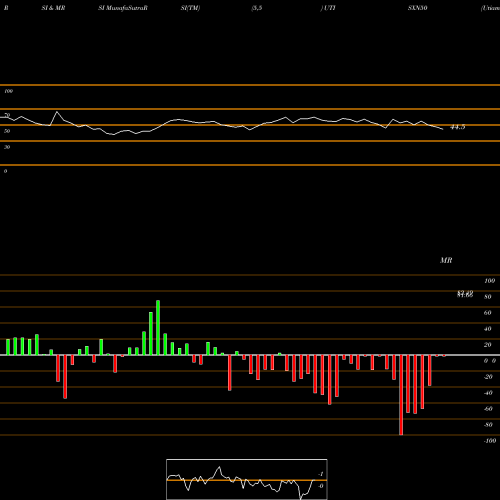The height and width of the screenshot is (500, 500).
Task: Click the -20 label on MR axis
Action: [488, 377]
